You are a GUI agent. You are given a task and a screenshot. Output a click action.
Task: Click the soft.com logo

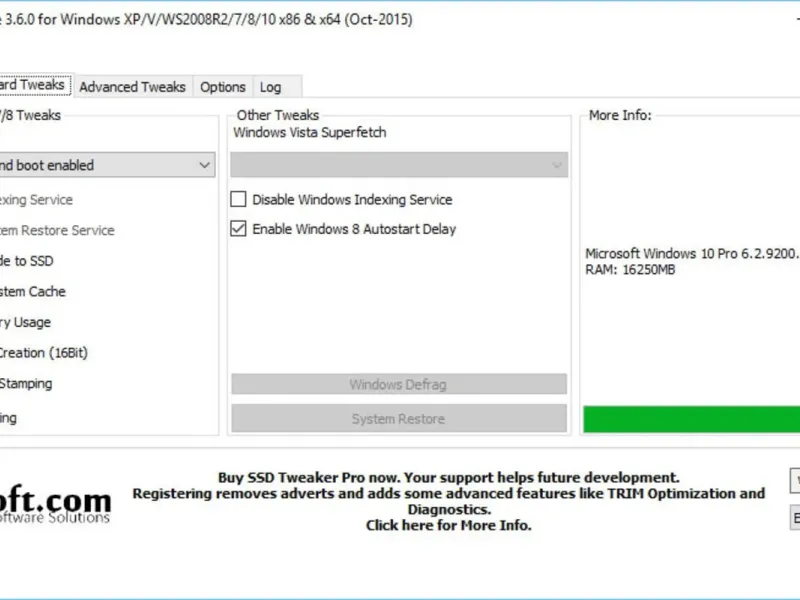[55, 504]
